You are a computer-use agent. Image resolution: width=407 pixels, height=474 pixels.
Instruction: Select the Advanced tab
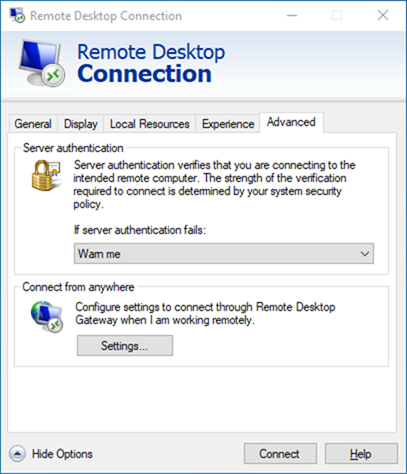[291, 122]
